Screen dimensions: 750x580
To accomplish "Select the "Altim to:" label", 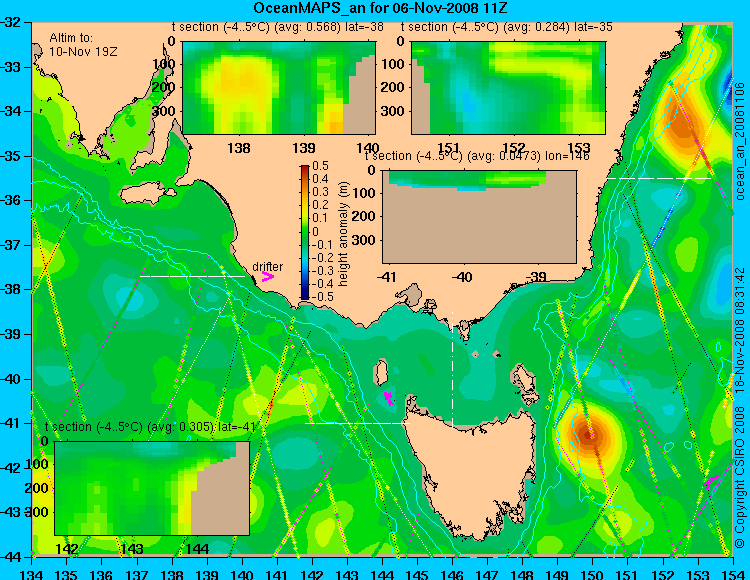I will (x=71, y=38).
